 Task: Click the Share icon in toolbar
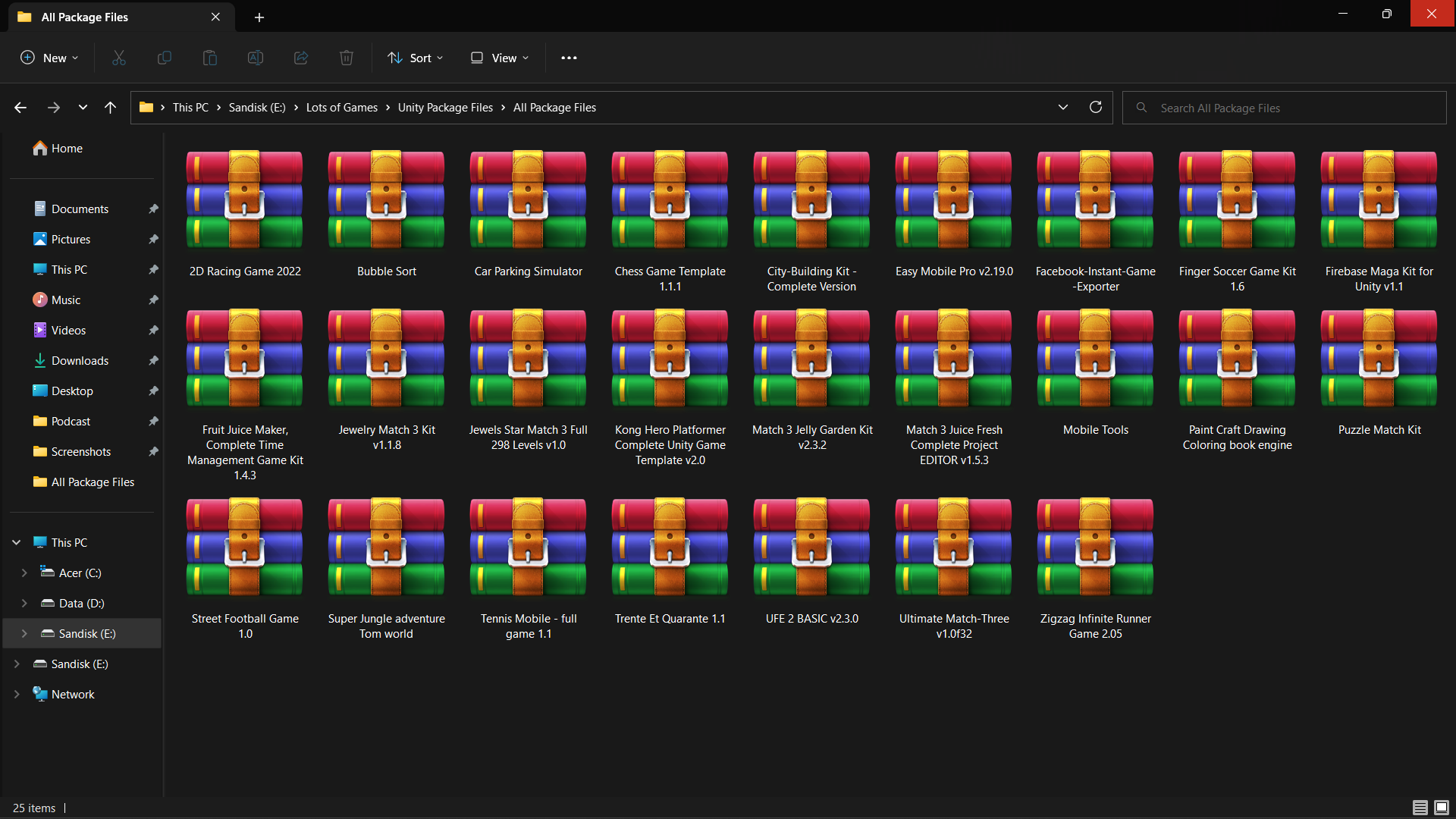pyautogui.click(x=301, y=58)
